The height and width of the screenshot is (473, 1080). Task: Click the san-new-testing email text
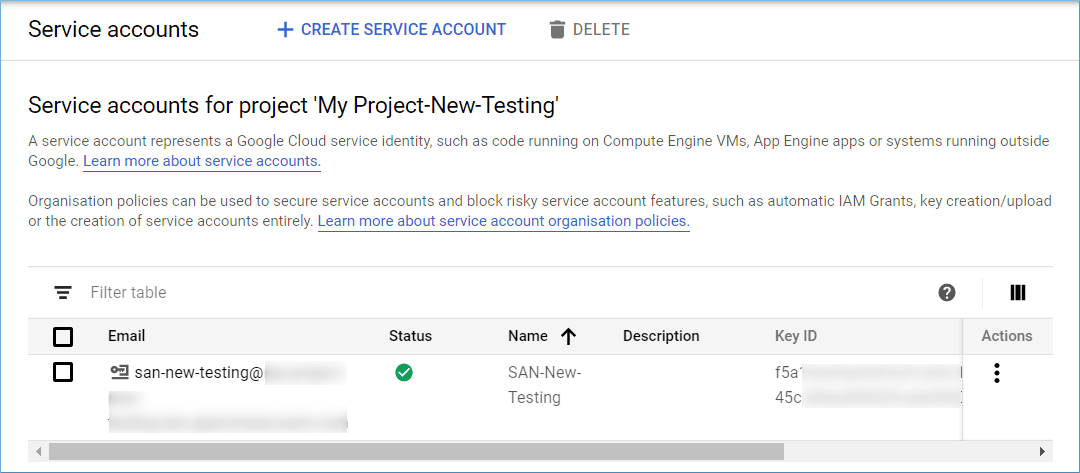coord(199,373)
